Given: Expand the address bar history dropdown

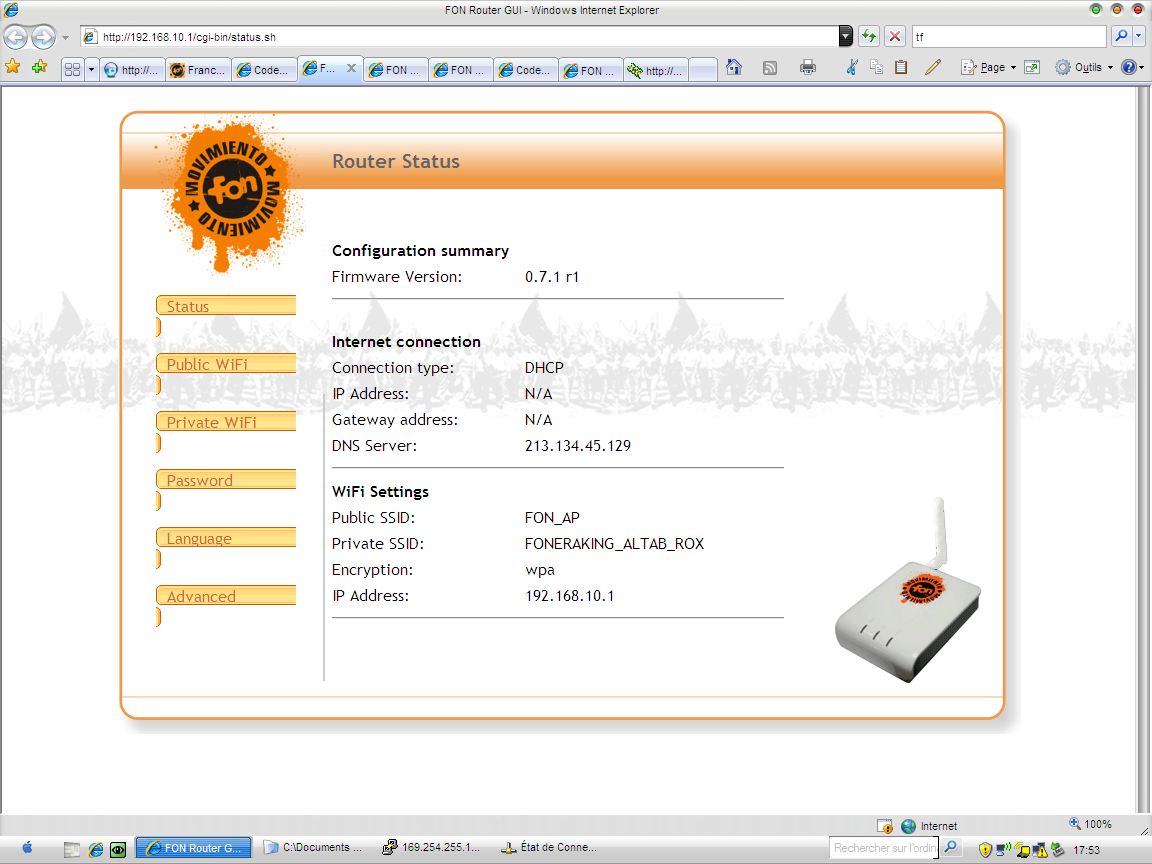Looking at the screenshot, I should point(846,36).
